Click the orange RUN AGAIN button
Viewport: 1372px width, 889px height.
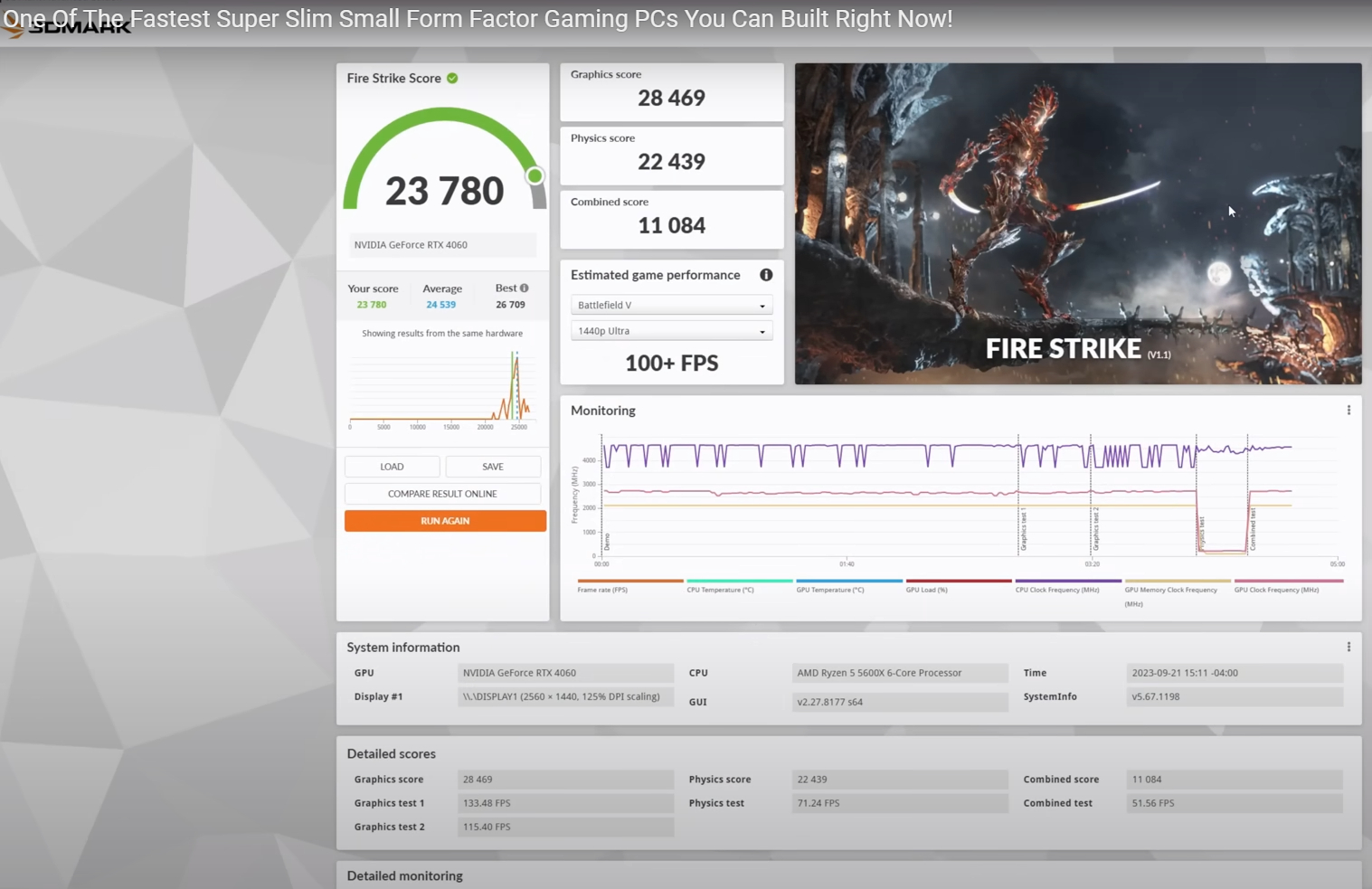[x=445, y=521]
